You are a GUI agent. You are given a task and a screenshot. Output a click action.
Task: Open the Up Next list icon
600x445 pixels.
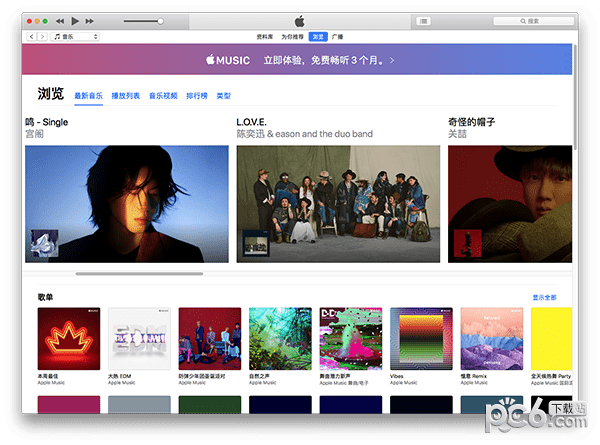tap(424, 21)
